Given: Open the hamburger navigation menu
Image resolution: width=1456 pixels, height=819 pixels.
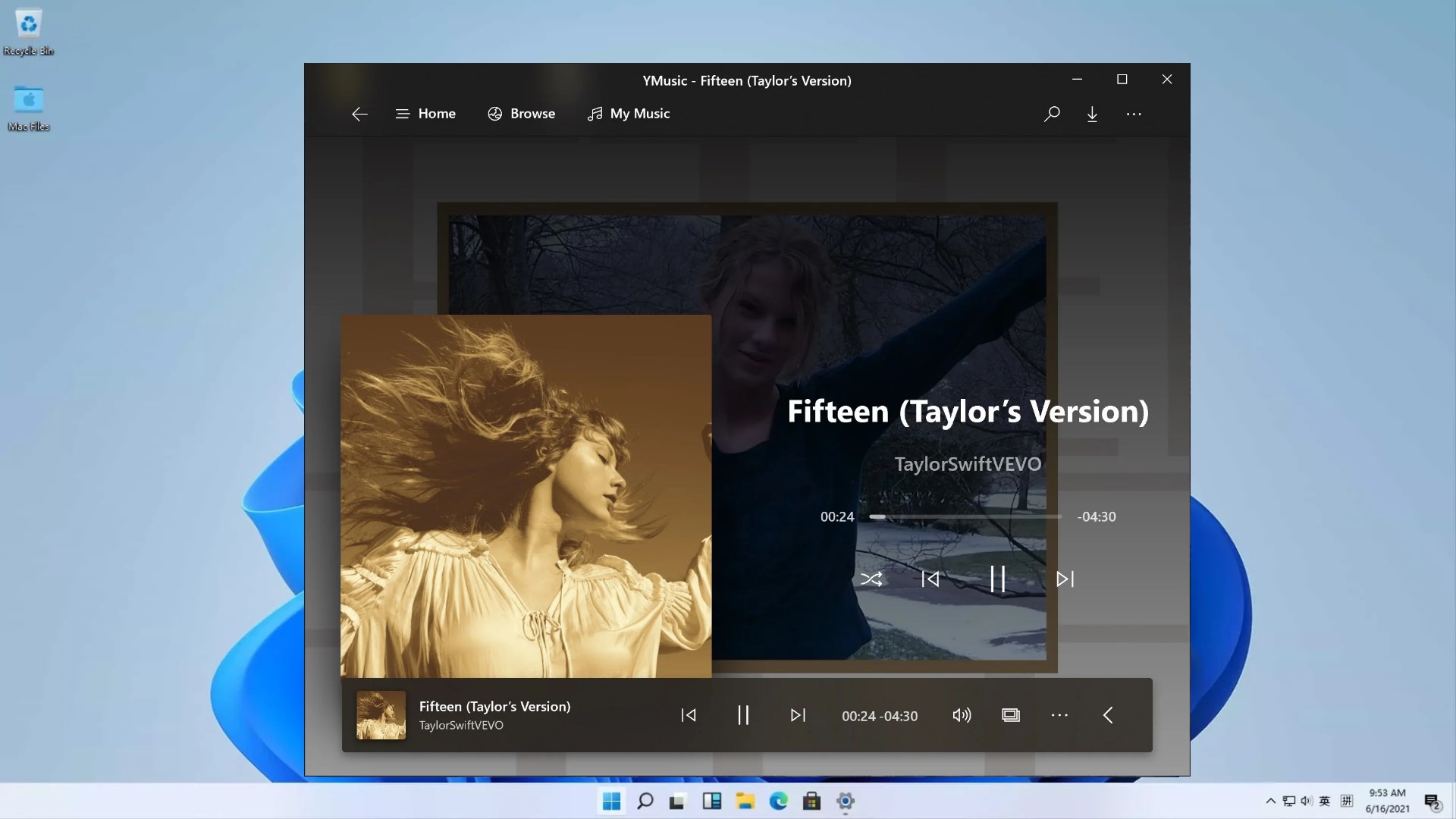Looking at the screenshot, I should coord(402,114).
